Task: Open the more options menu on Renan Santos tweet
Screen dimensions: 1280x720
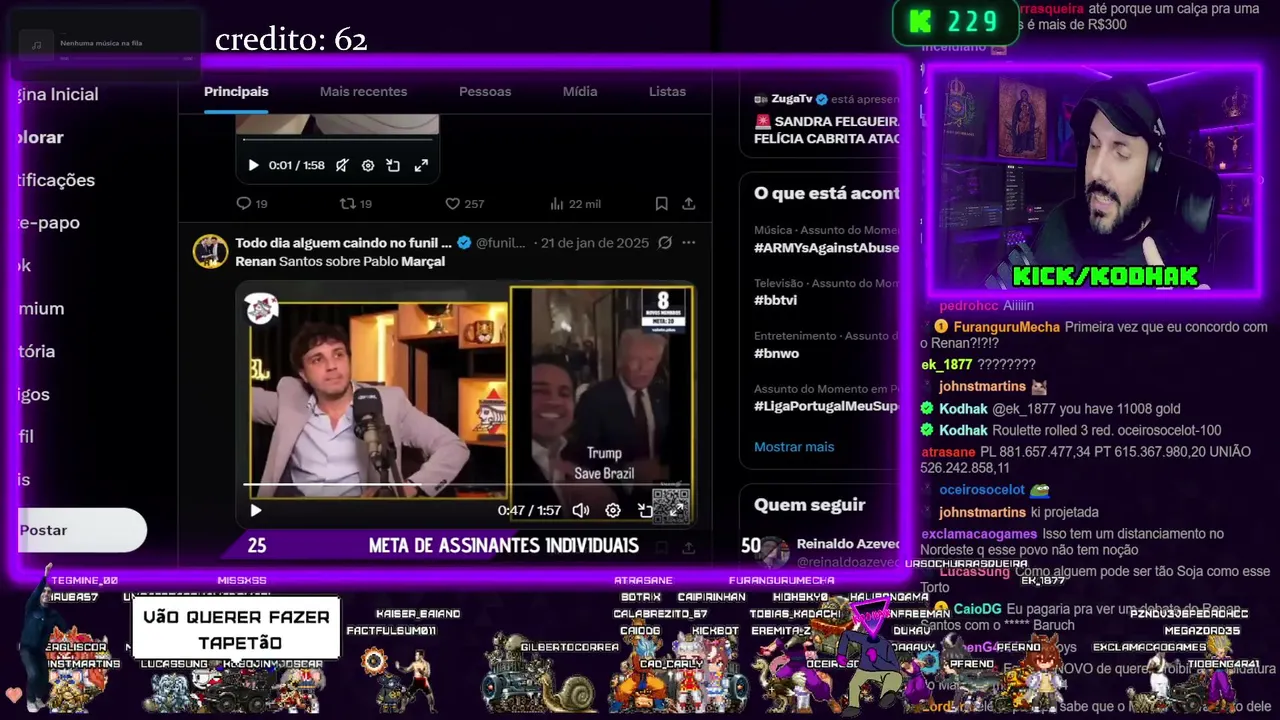Action: click(688, 243)
